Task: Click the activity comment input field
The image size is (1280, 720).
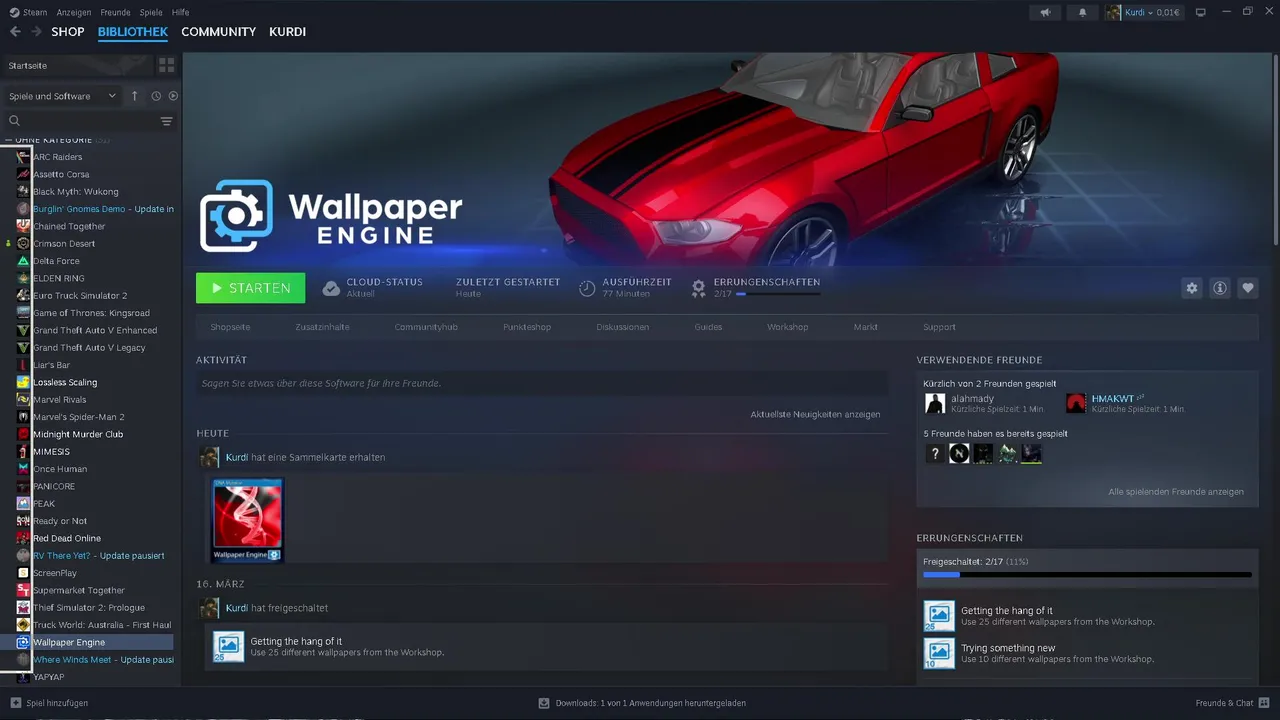Action: click(x=542, y=383)
